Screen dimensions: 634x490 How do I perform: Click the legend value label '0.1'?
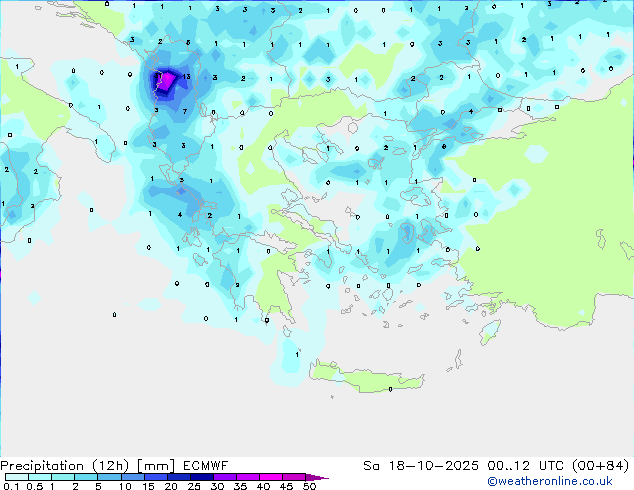point(11,486)
